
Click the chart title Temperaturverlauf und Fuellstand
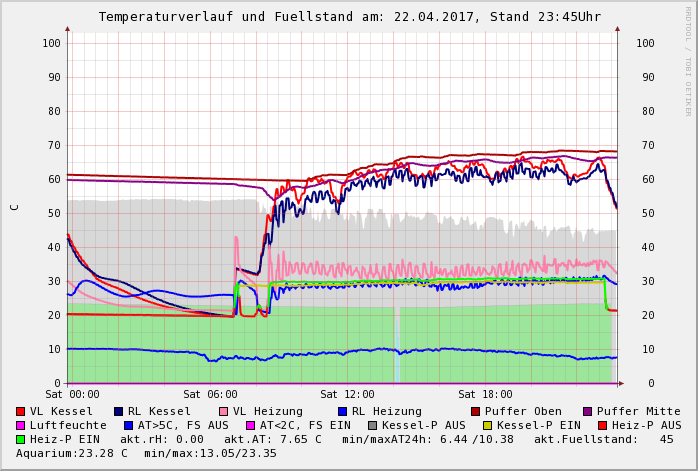(349, 17)
